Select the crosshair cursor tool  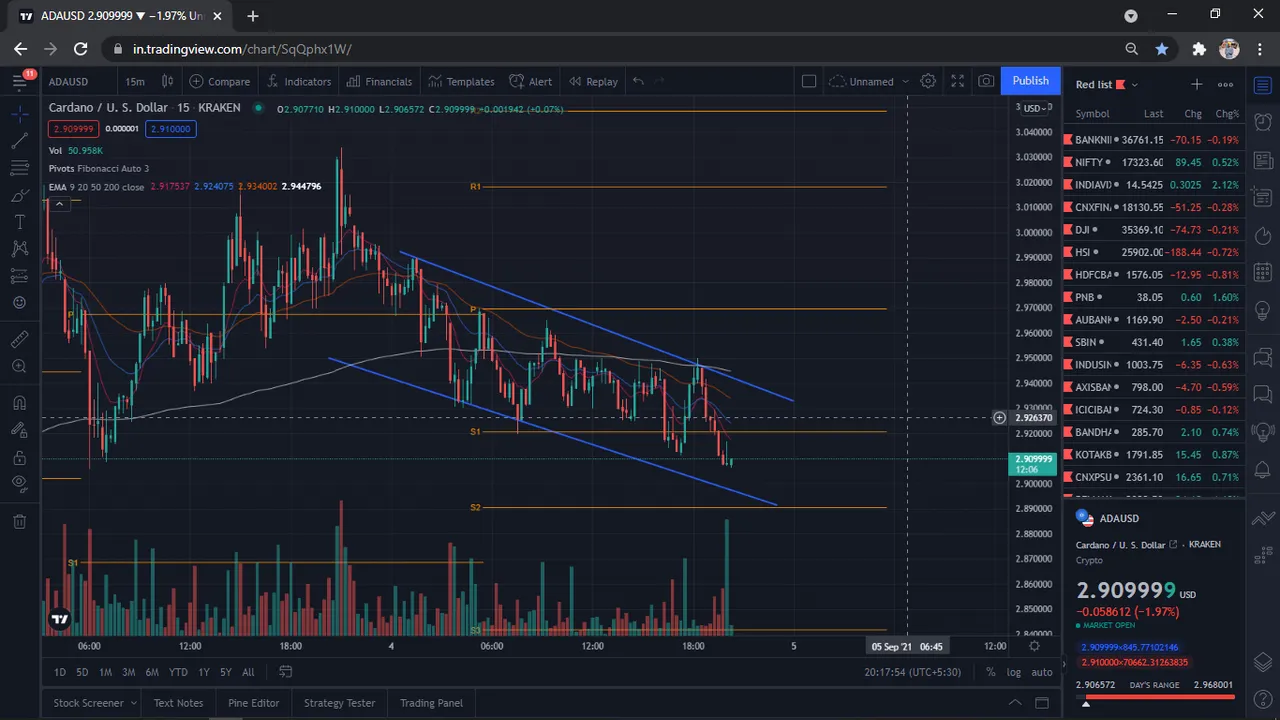(x=19, y=115)
